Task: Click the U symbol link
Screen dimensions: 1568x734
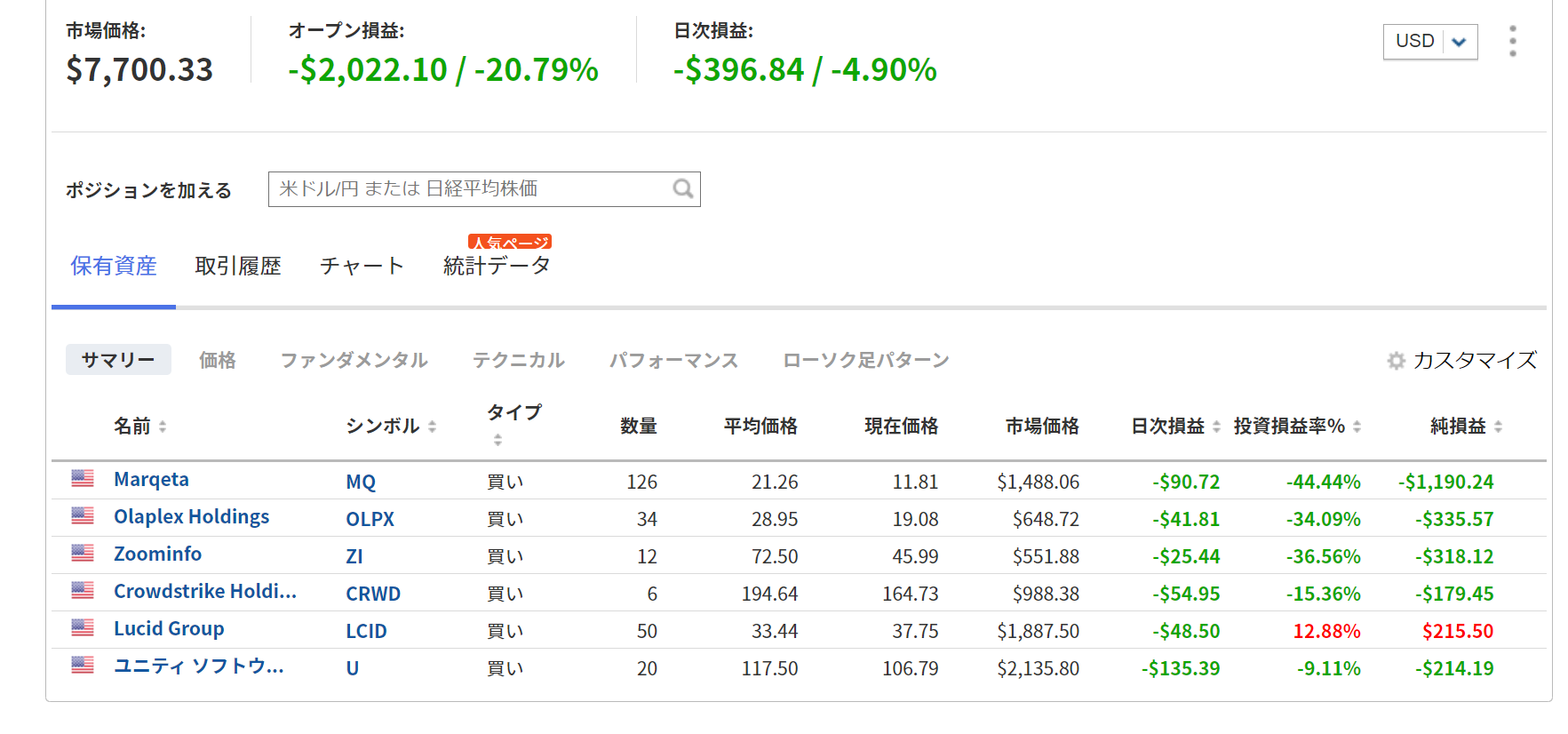Action: click(x=353, y=668)
